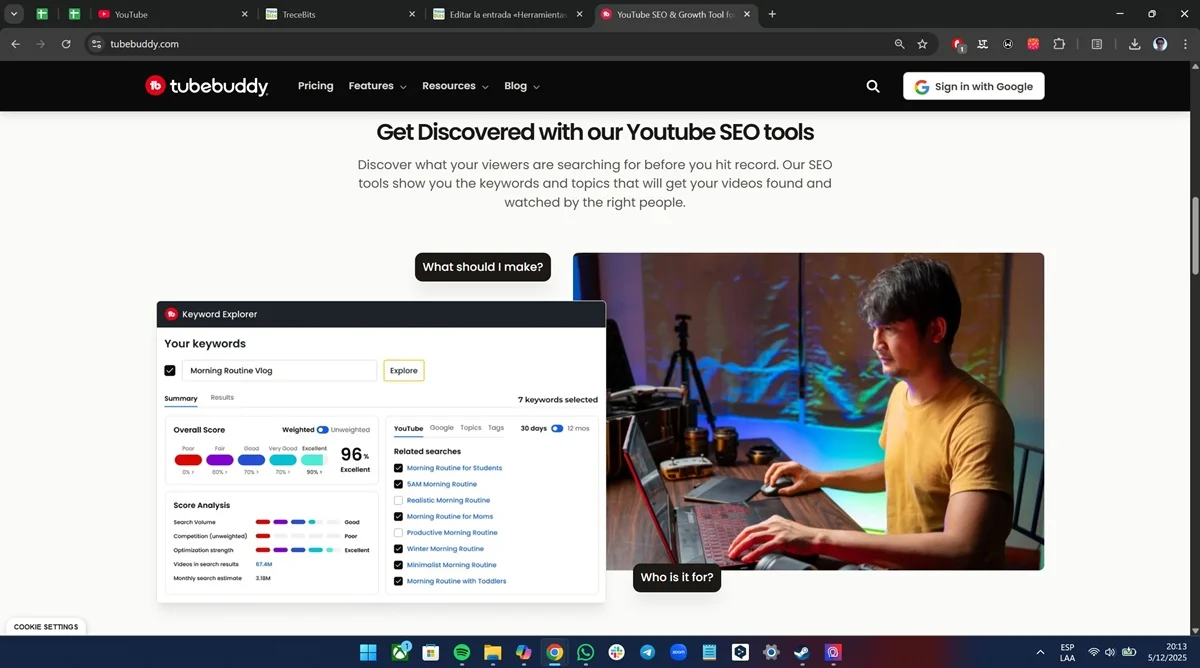Viewport: 1200px width, 668px height.
Task: Open the browser extensions puzzle icon
Action: (x=1059, y=44)
